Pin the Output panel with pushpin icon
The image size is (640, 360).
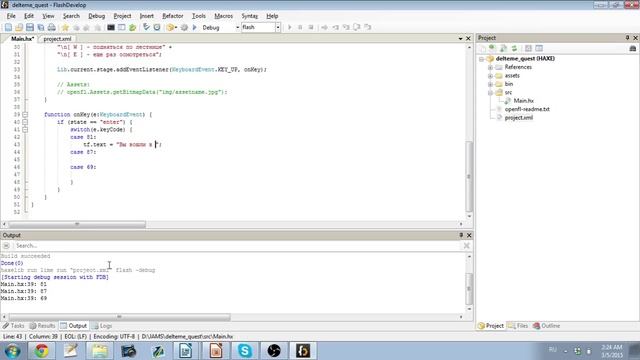click(461, 235)
